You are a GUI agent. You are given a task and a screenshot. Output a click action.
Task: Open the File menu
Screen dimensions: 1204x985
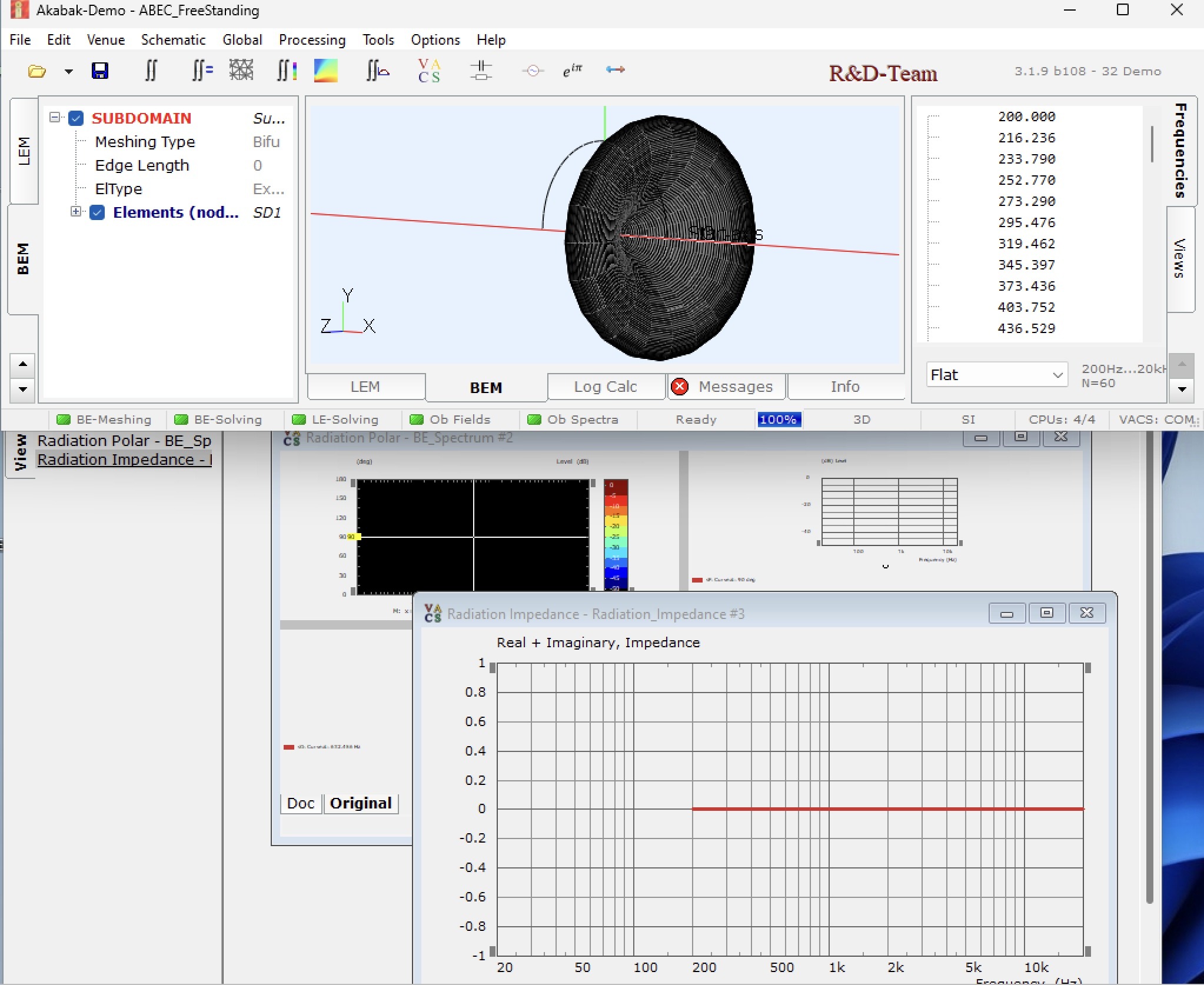(20, 40)
